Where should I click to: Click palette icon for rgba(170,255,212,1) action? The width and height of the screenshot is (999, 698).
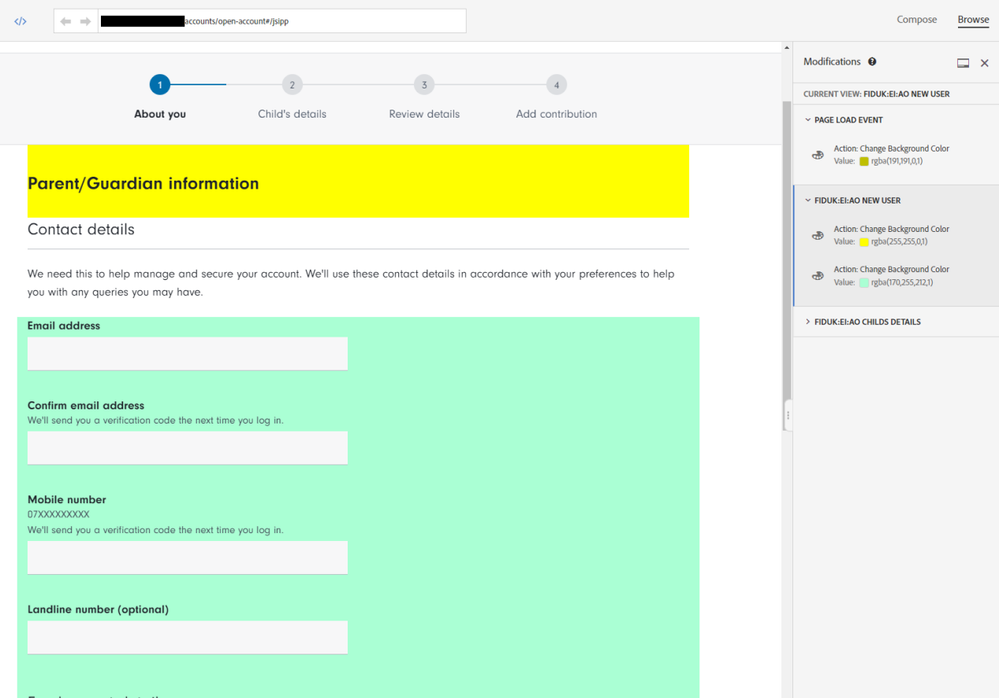818,276
